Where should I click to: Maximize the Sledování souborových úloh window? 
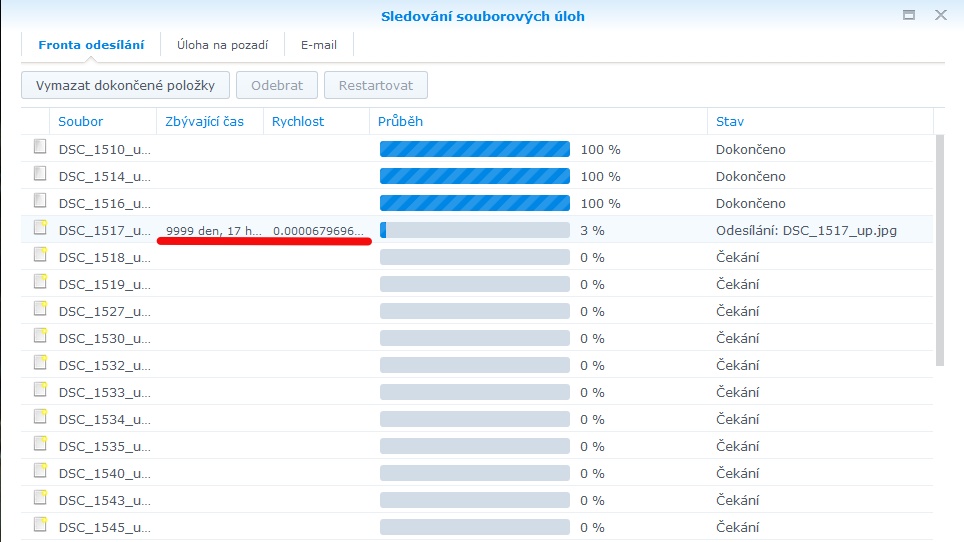tap(909, 16)
